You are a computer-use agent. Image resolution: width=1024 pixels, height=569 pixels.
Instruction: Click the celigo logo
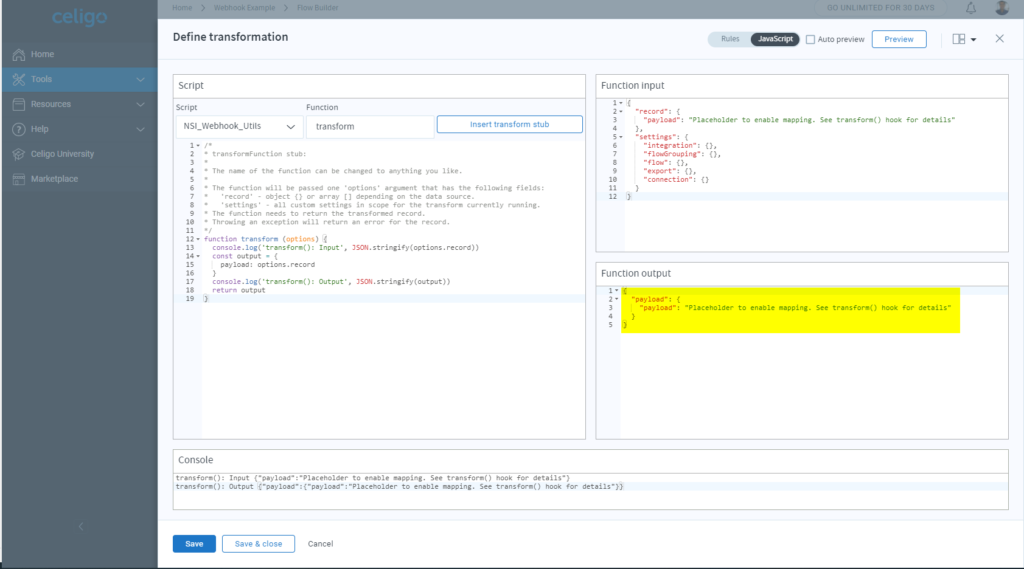point(80,17)
